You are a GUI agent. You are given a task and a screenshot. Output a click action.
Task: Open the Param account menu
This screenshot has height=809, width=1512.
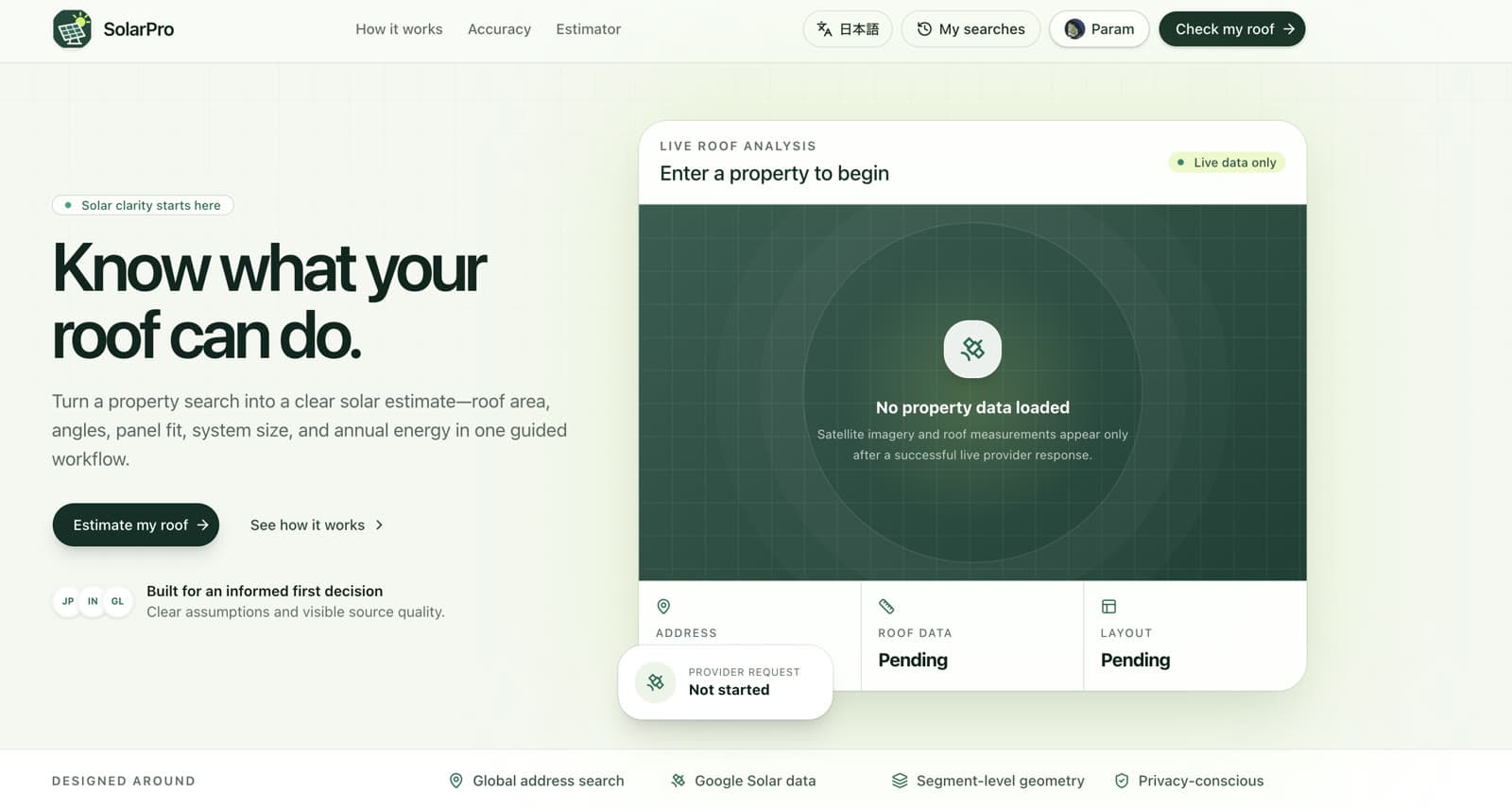tap(1099, 29)
